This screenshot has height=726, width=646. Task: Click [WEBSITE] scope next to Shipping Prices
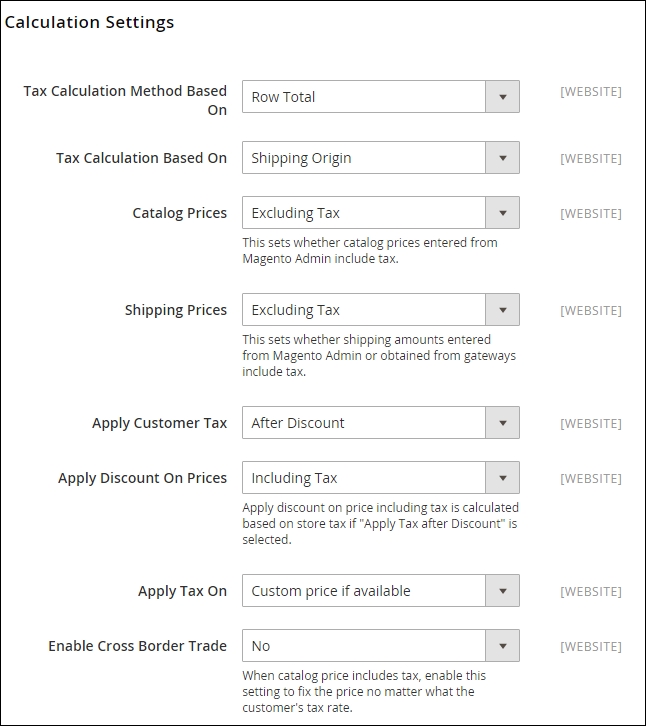pyautogui.click(x=590, y=310)
